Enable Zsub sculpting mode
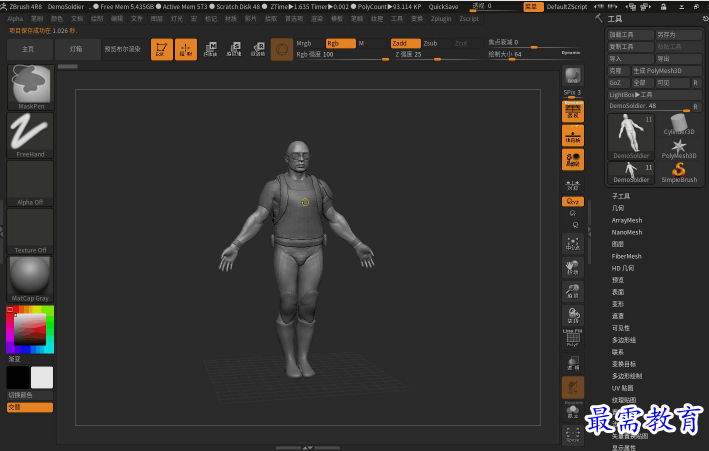This screenshot has height=451, width=709. [431, 44]
